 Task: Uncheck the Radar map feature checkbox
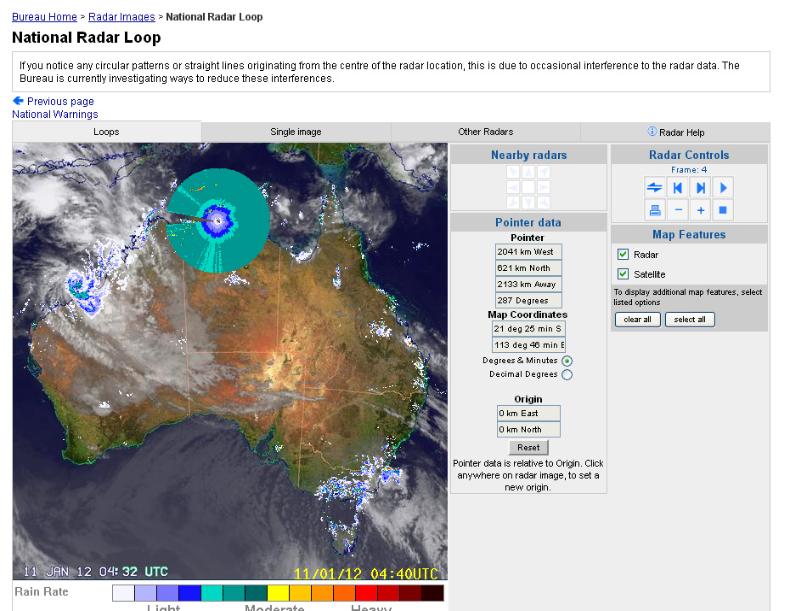tap(623, 255)
